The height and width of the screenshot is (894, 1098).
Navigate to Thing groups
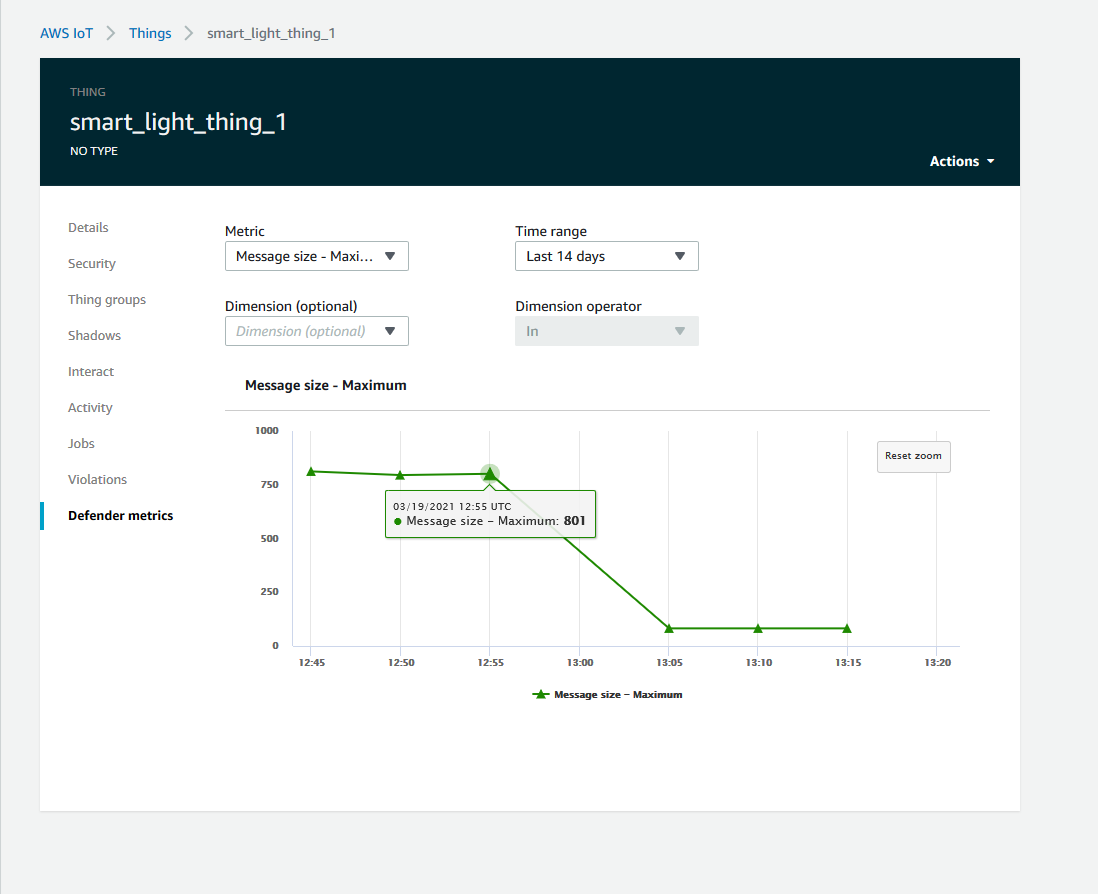pos(107,299)
